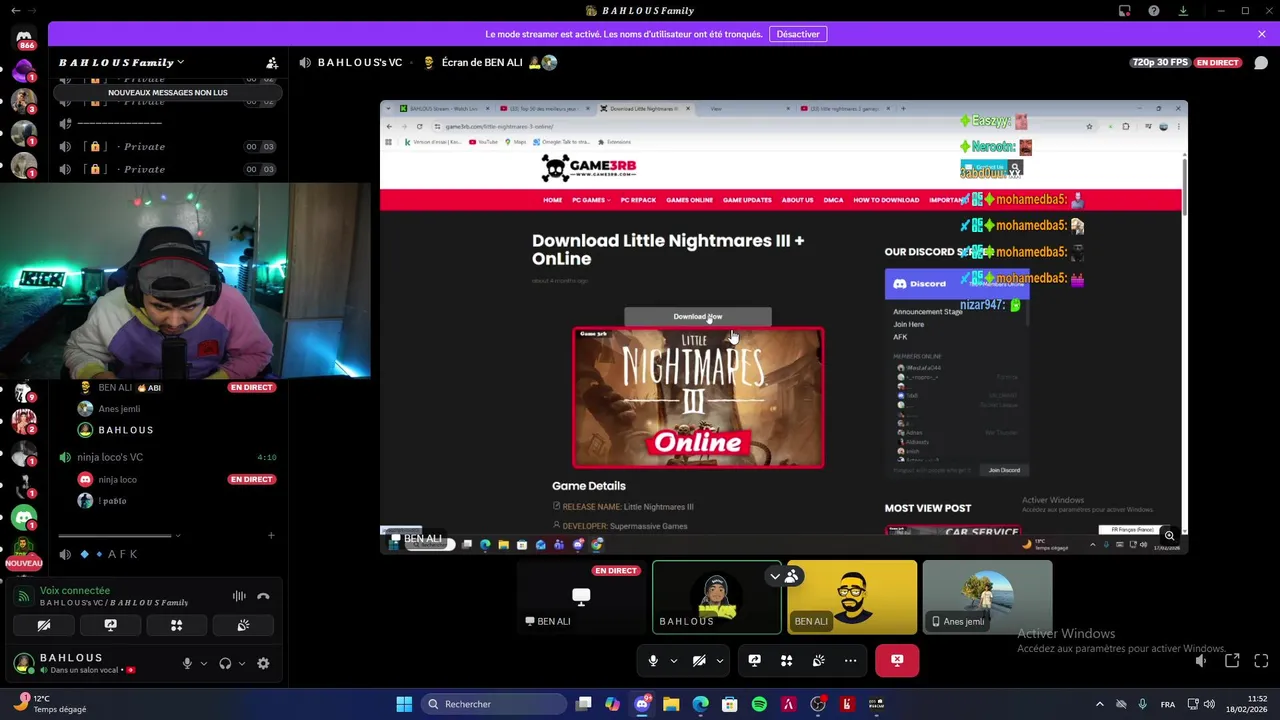Deafen audio with the headphones icon
The height and width of the screenshot is (720, 1280).
click(x=225, y=663)
